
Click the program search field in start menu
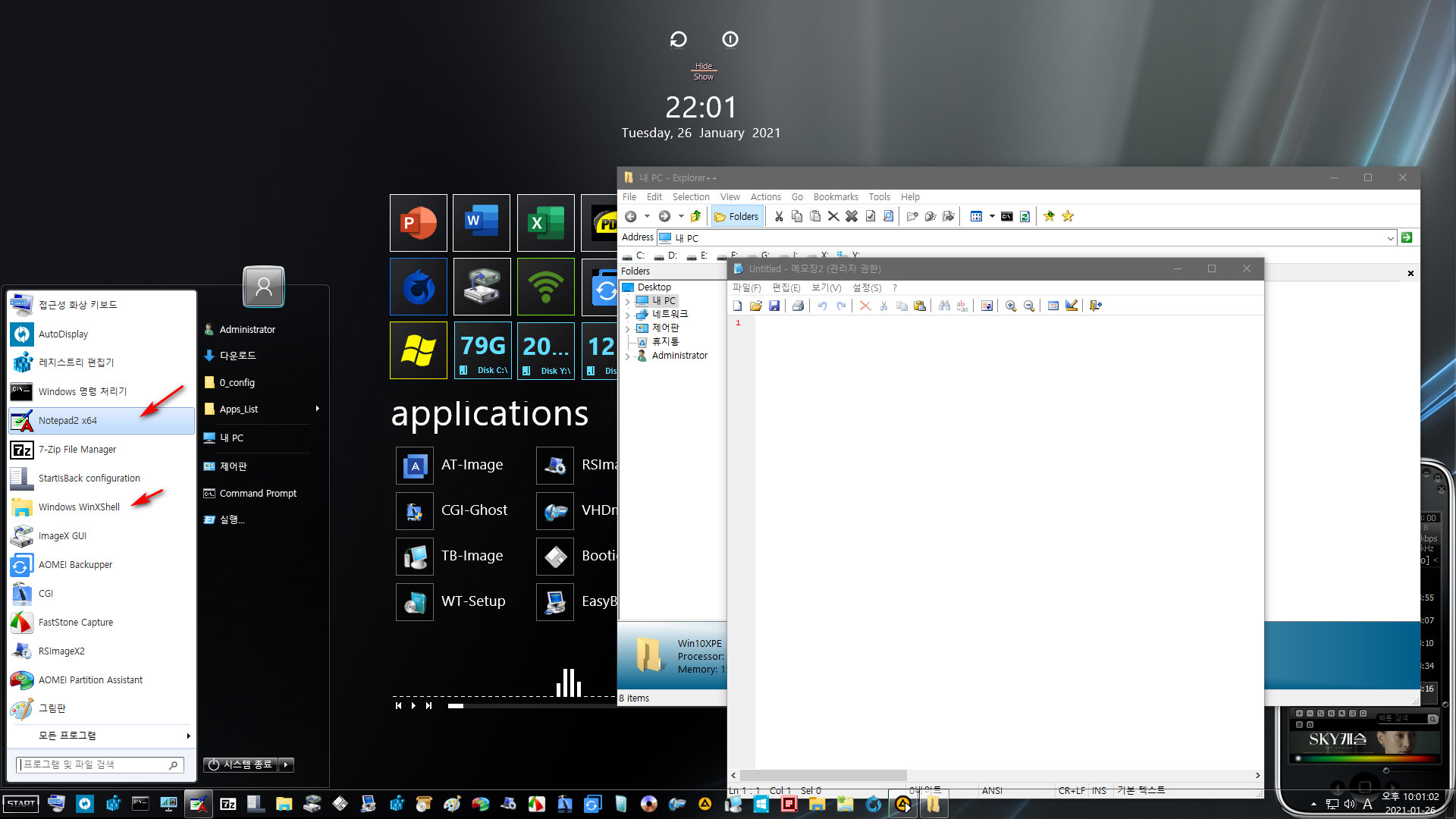[100, 764]
